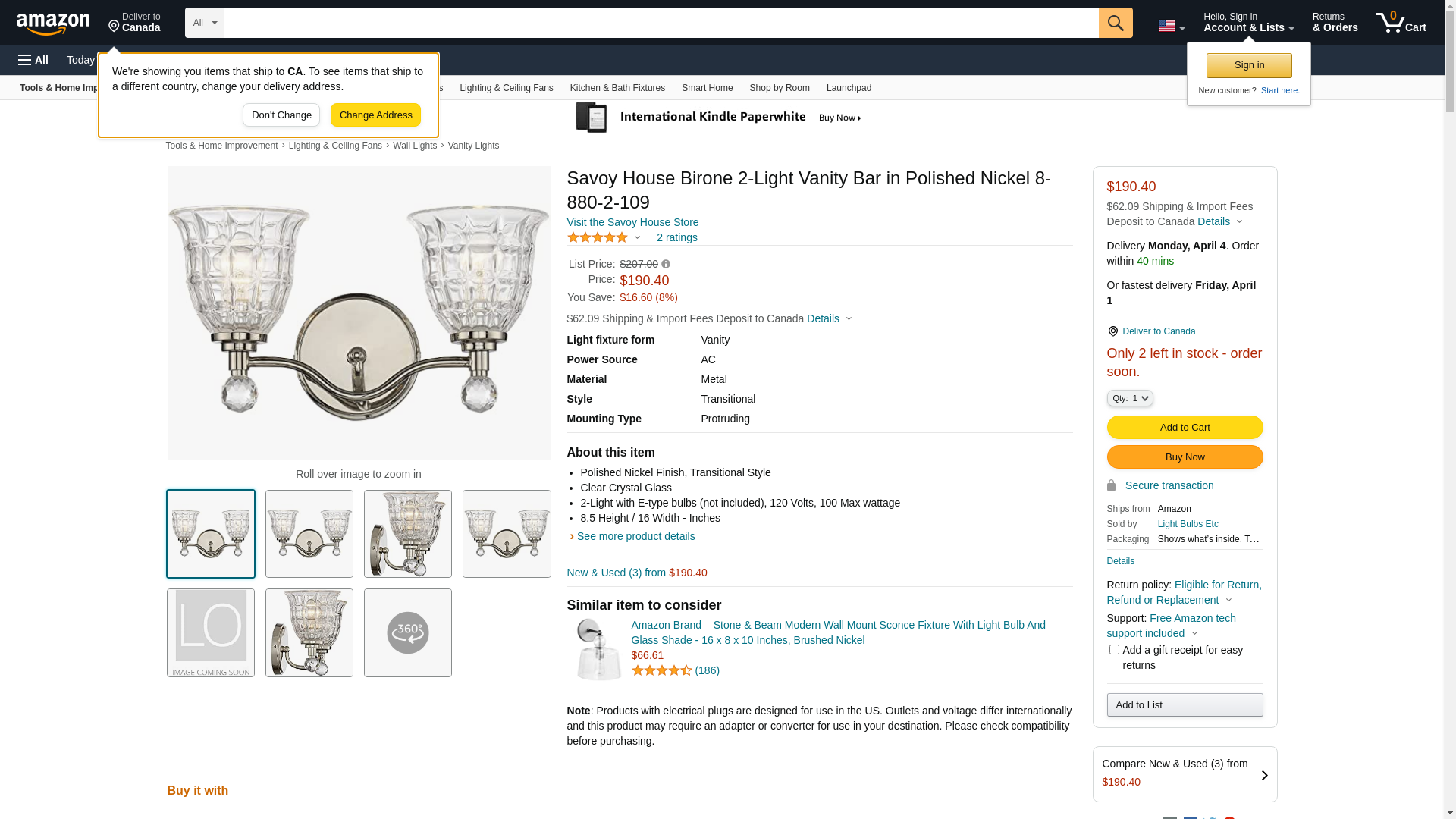Open the search category All dropdown

coord(205,23)
